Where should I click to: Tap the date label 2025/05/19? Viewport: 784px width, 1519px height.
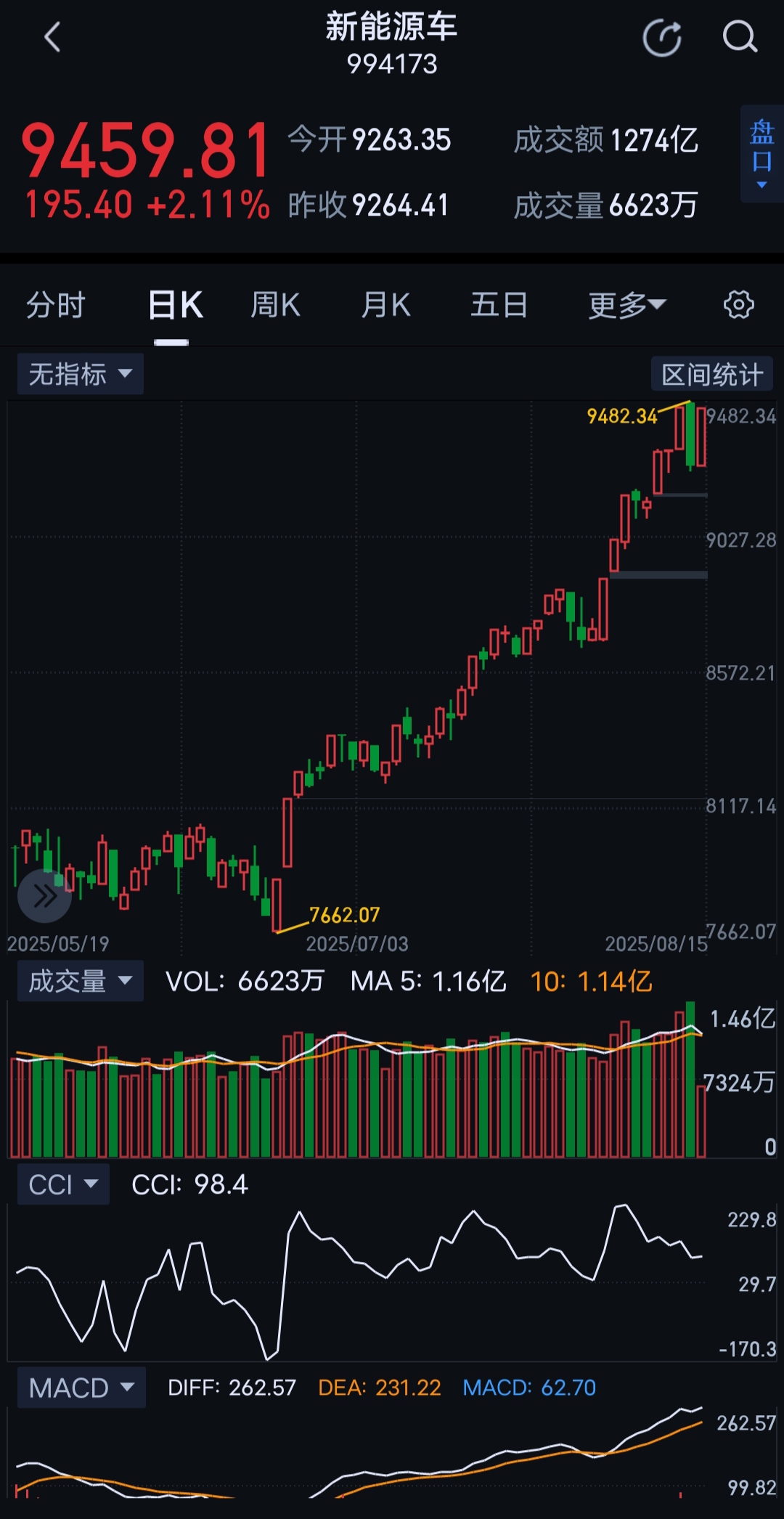58,944
